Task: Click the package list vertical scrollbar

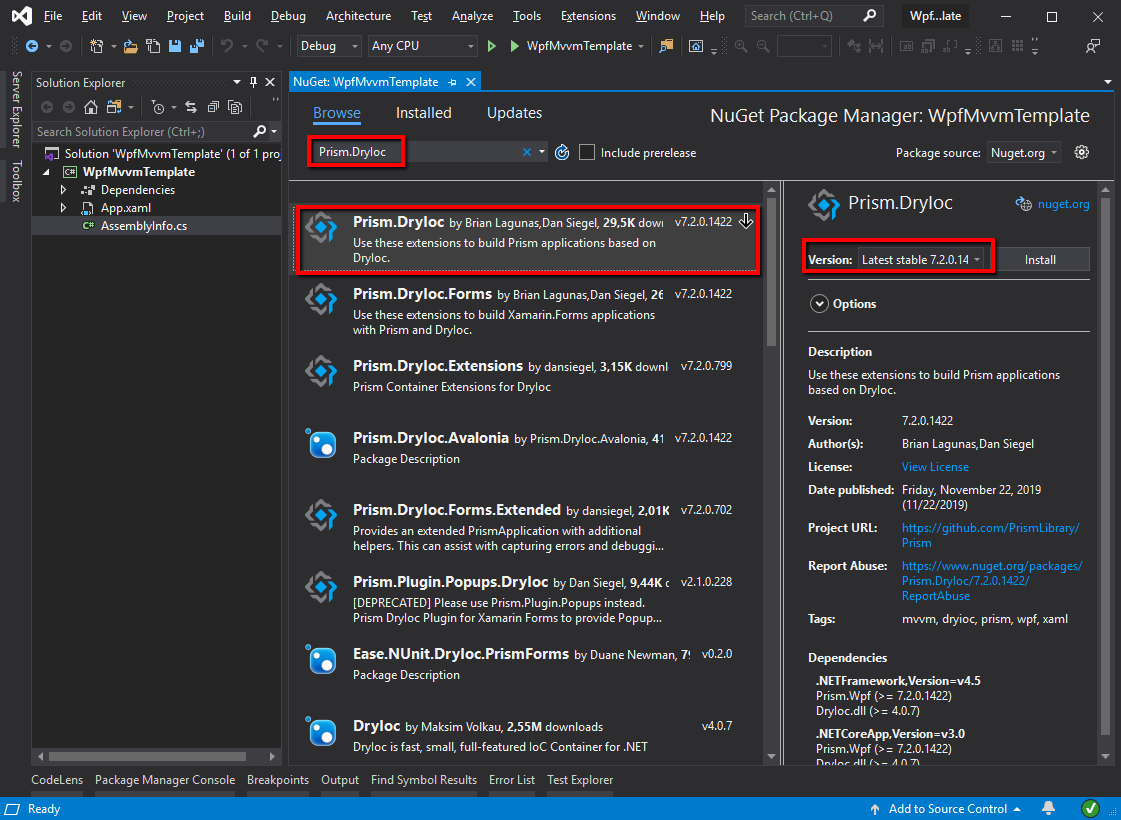Action: coord(771,272)
